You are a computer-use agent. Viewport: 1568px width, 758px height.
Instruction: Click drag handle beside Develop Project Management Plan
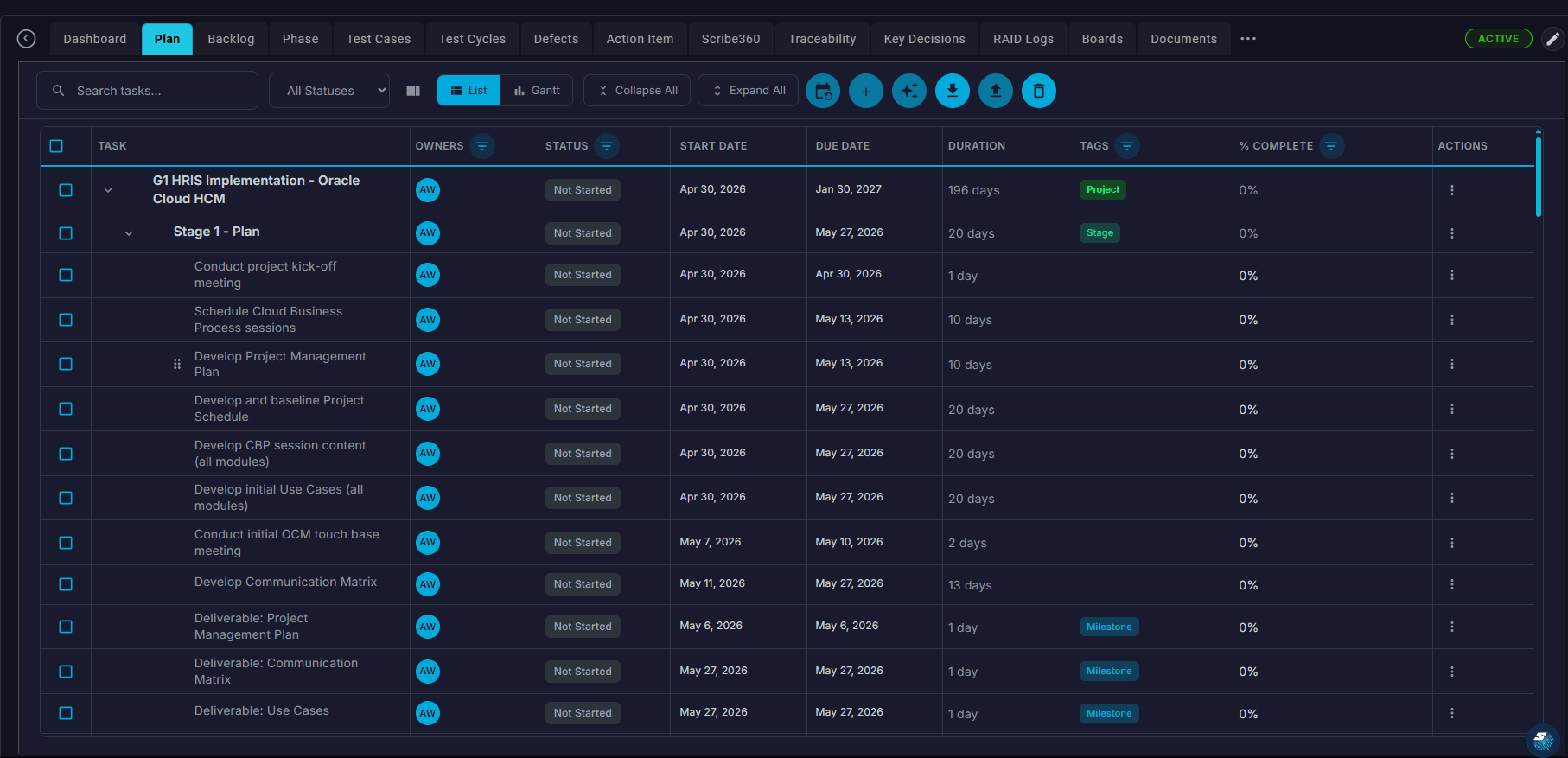[177, 364]
